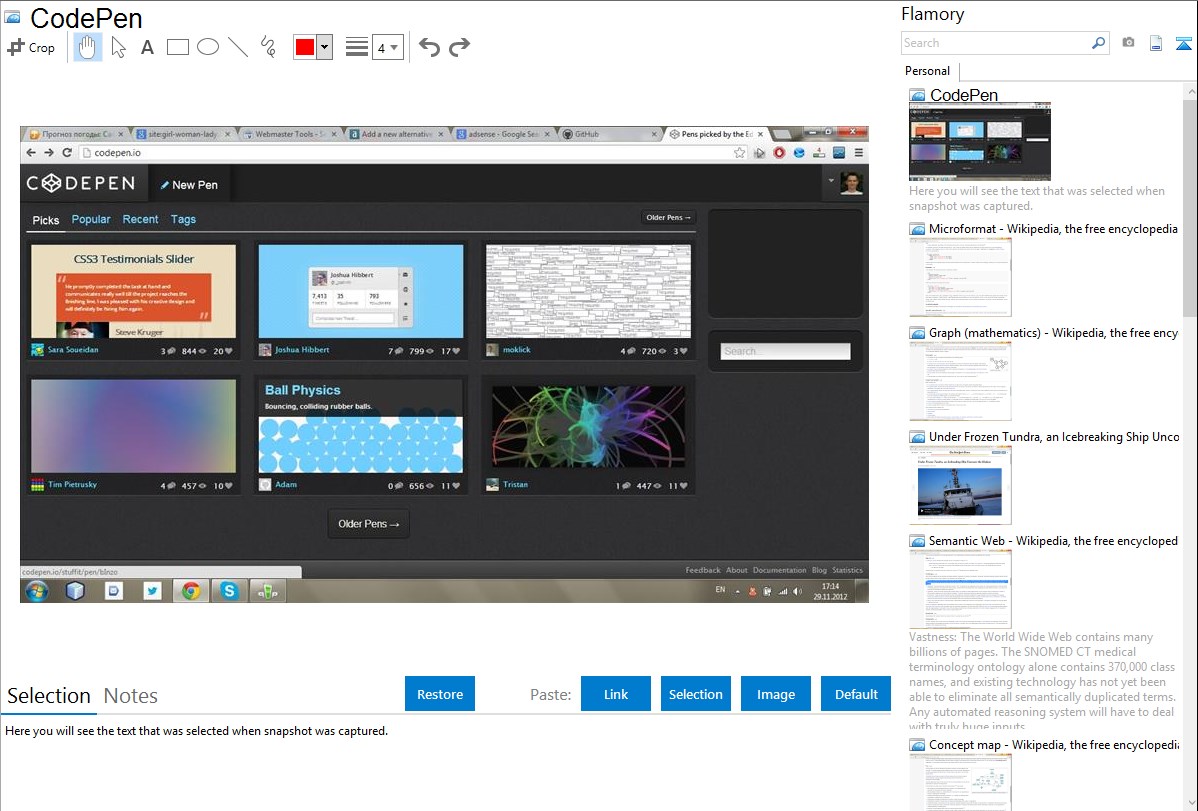This screenshot has height=811, width=1198.
Task: Click author name Sara Soueidan
Action: [x=73, y=350]
